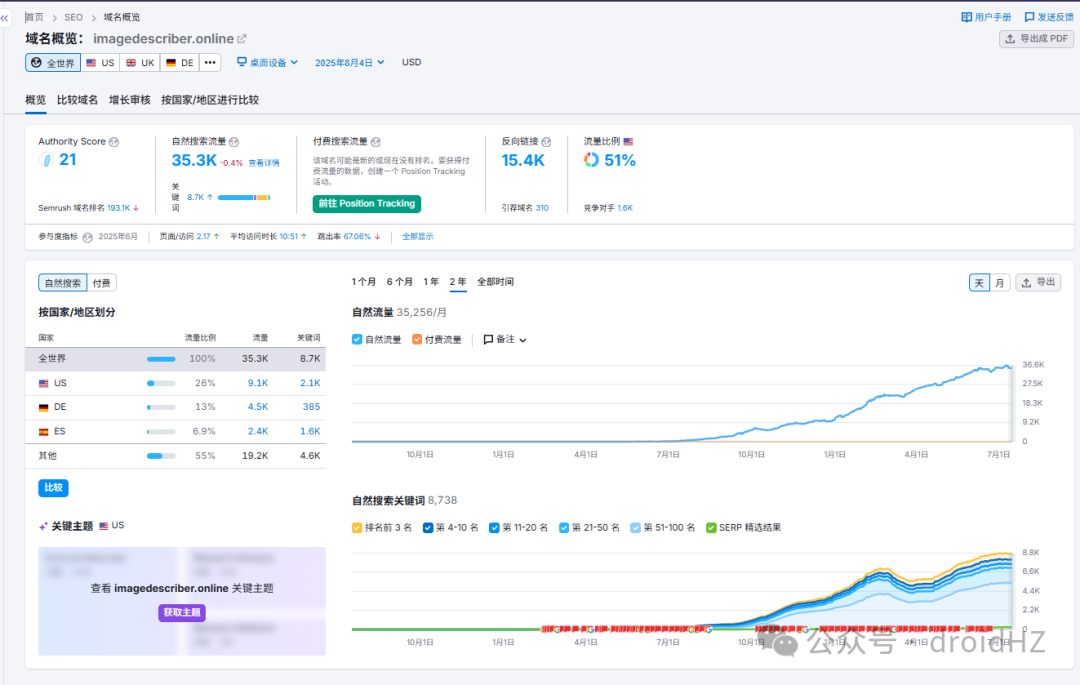Open external link icon beside imagedescriber.online
The image size is (1080, 685).
(x=242, y=39)
